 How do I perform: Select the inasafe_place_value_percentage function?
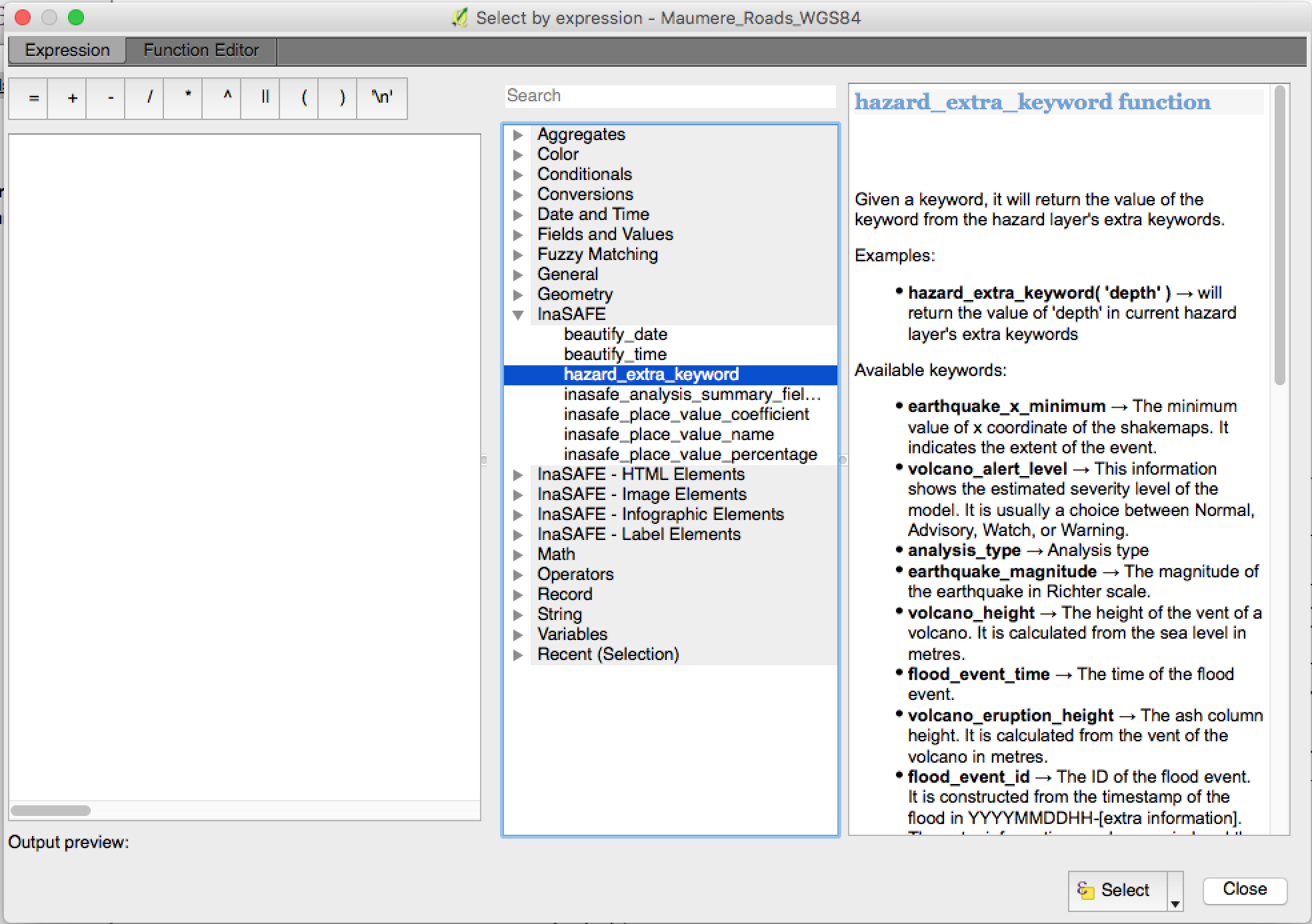click(x=691, y=454)
